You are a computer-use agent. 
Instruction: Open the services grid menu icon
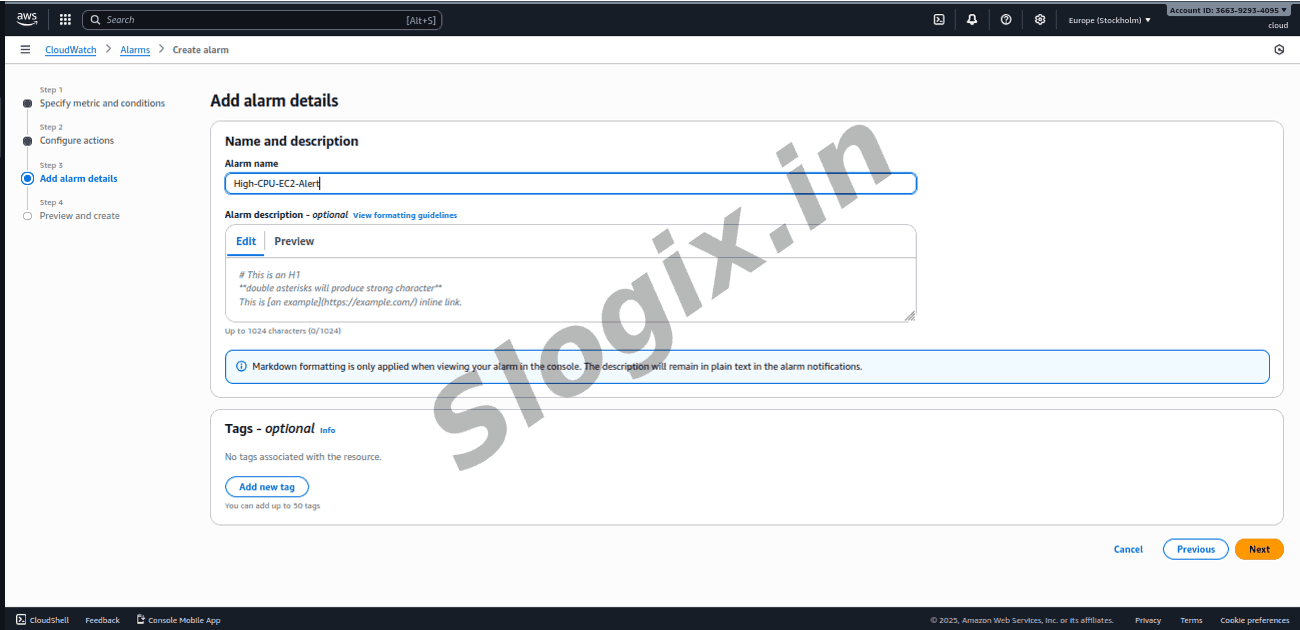(x=65, y=19)
